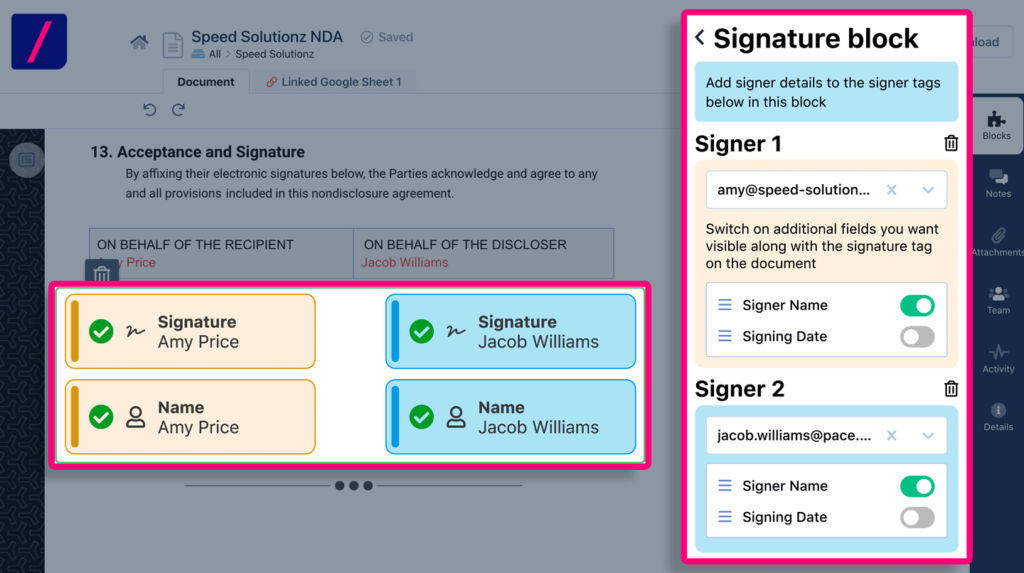
Task: Go to home icon
Action: click(x=139, y=42)
